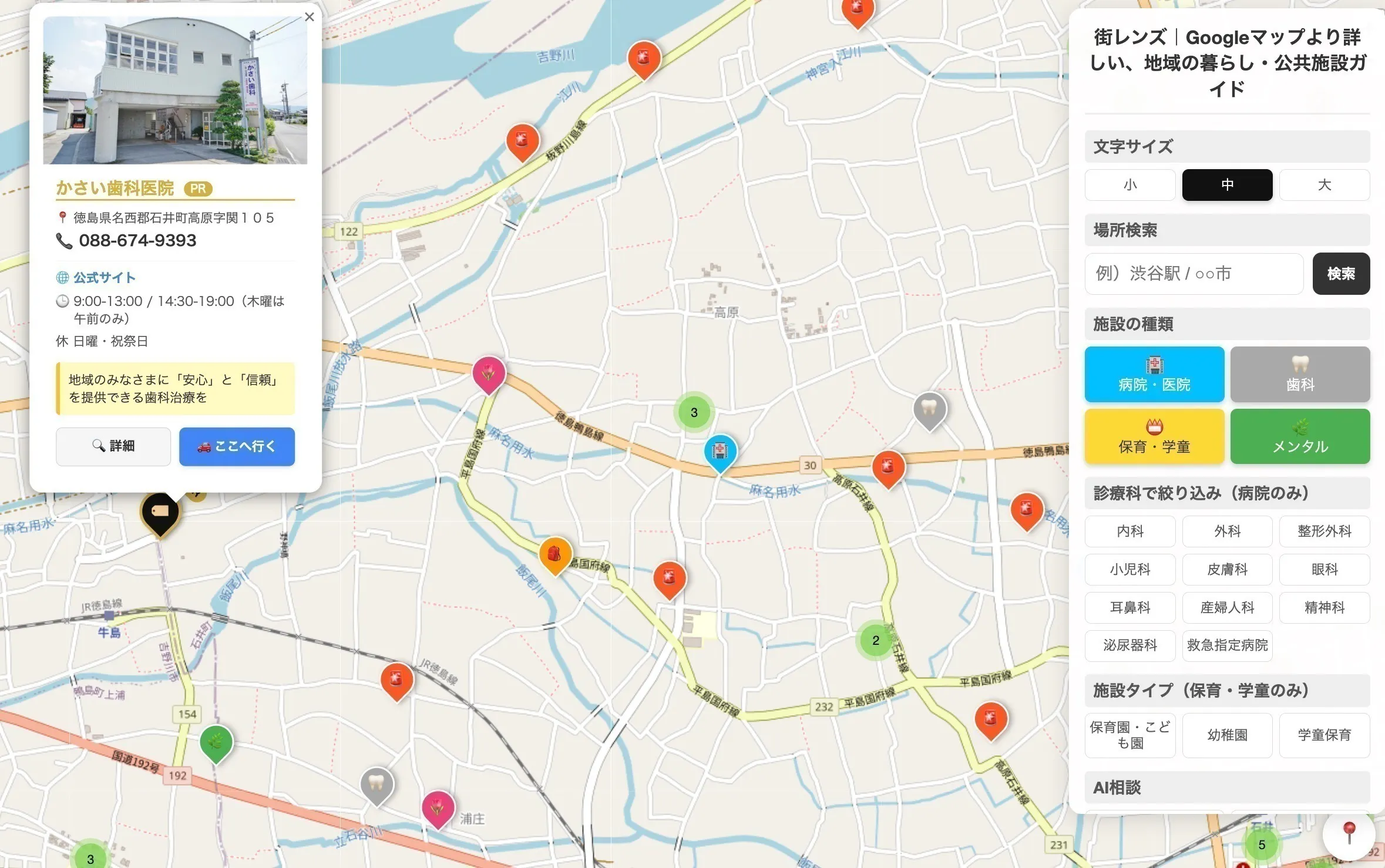This screenshot has height=868, width=1385.
Task: Click the black selected pin marker
Action: coord(160,512)
